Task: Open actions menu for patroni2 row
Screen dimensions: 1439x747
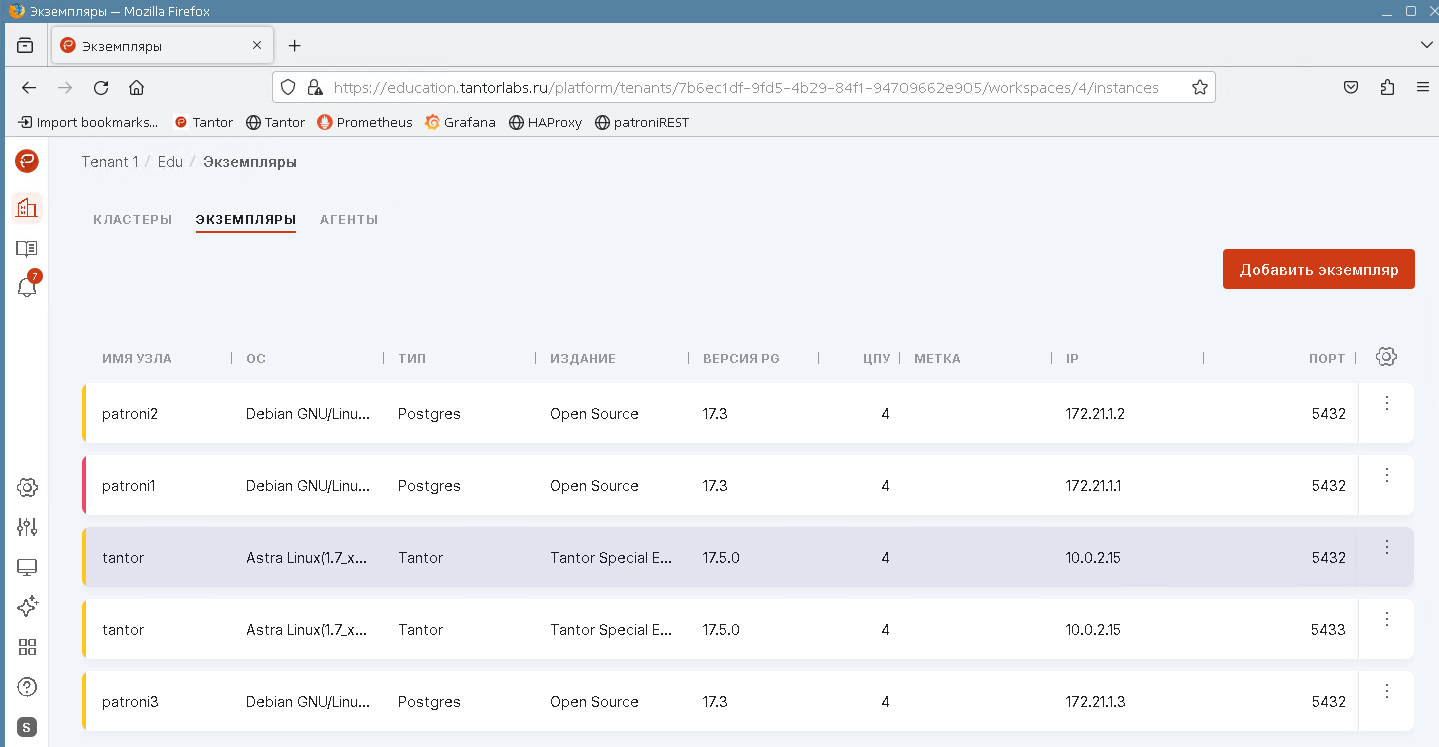Action: tap(1386, 403)
